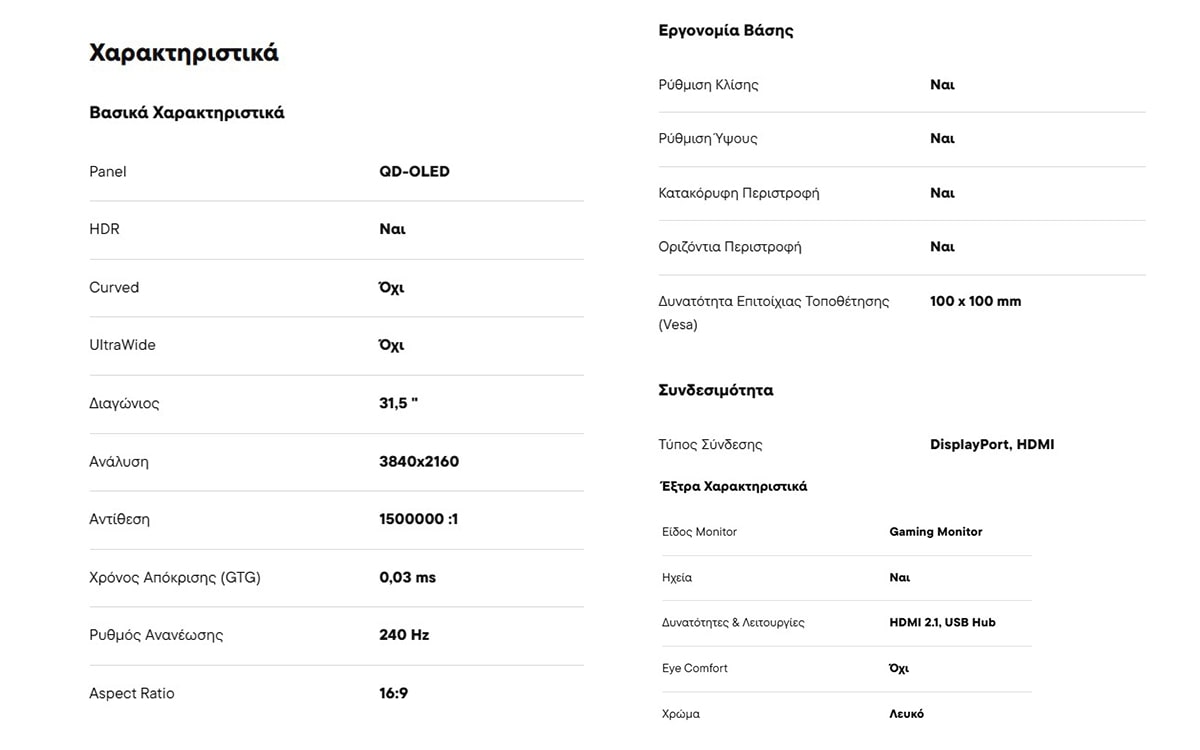Click the 16:9 aspect ratio value
1200x750 pixels.
(x=393, y=694)
